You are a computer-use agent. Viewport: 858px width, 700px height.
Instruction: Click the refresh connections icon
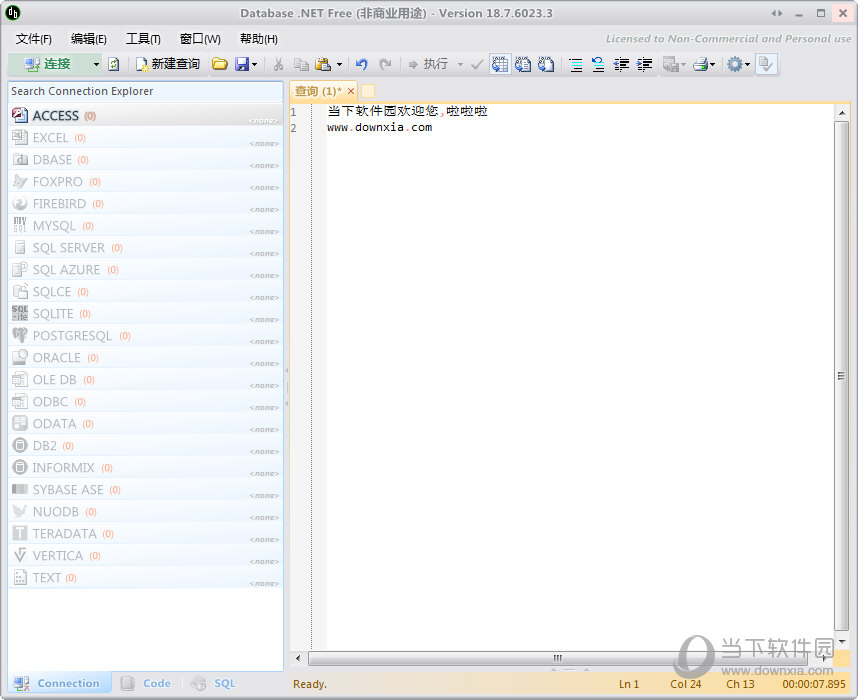pos(113,65)
